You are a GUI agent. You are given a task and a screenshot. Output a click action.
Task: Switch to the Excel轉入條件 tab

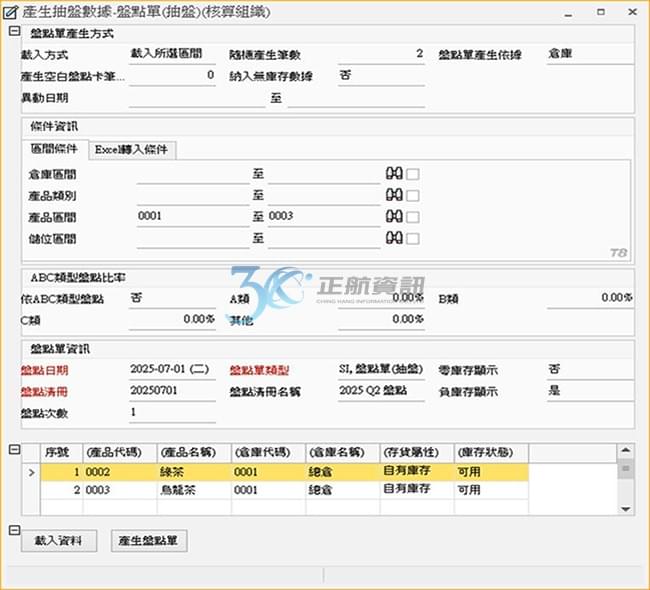133,150
